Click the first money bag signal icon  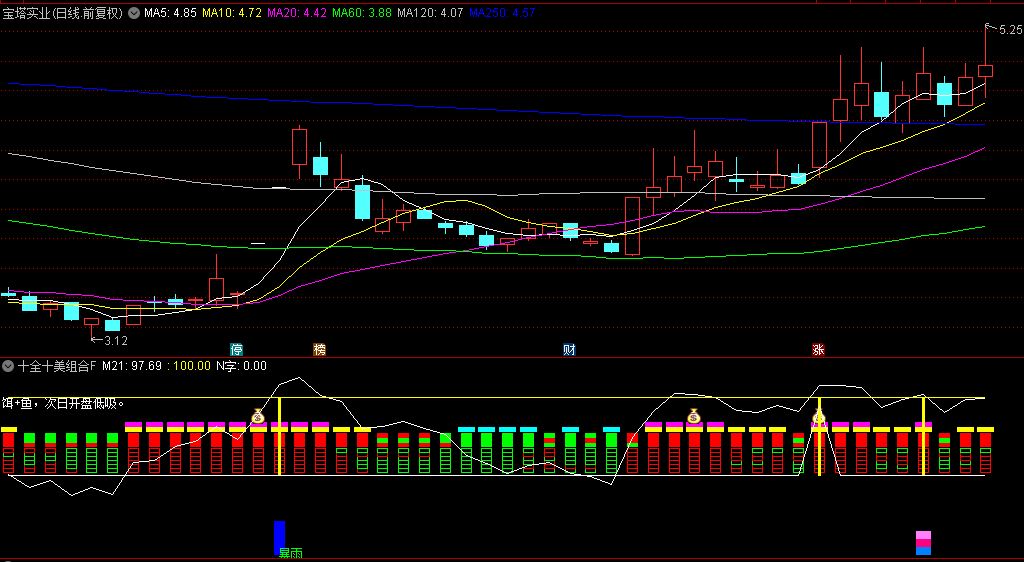pos(259,415)
